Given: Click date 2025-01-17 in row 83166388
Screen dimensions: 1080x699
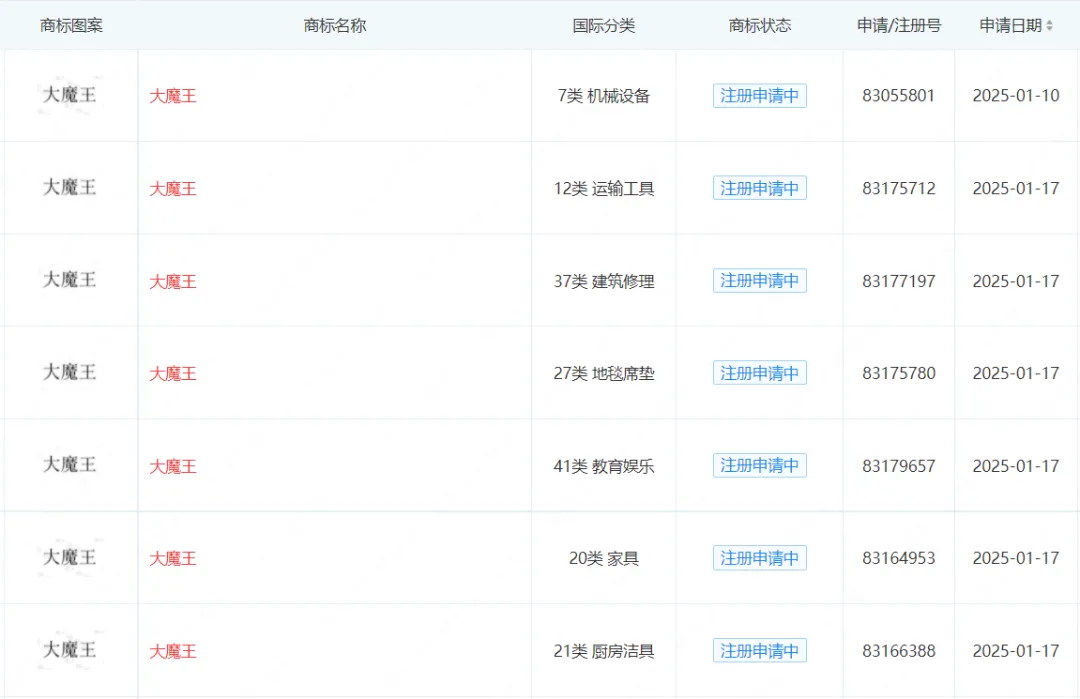Looking at the screenshot, I should coord(1016,651).
